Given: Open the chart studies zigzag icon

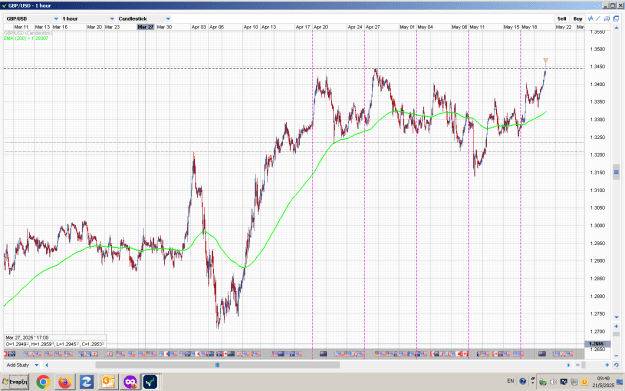Looking at the screenshot, I should pyautogui.click(x=591, y=19).
